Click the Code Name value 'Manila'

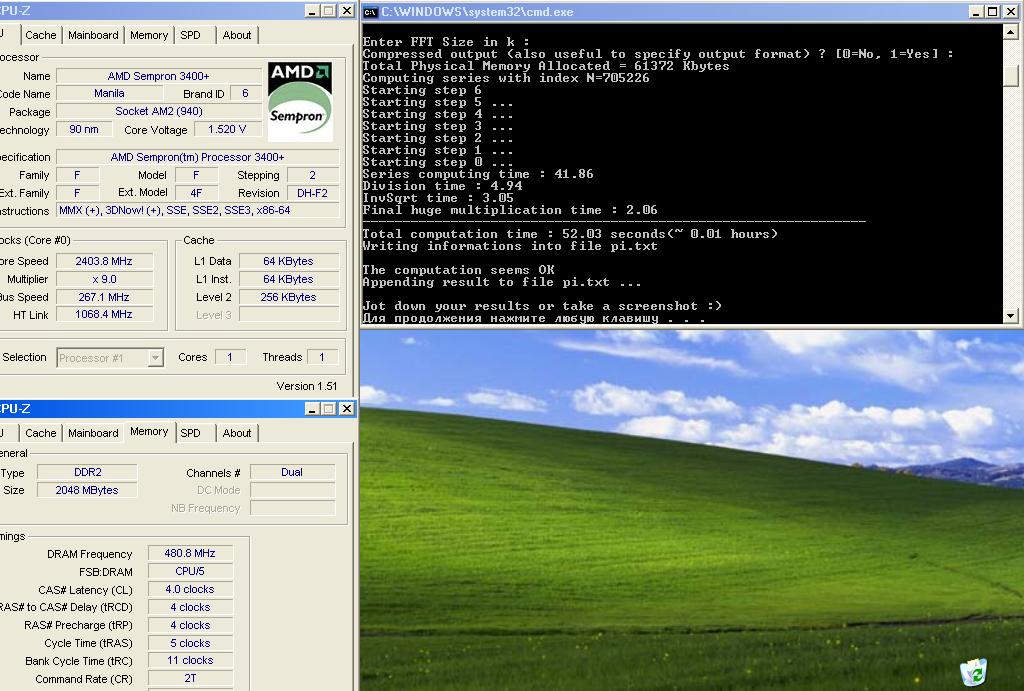click(x=109, y=93)
